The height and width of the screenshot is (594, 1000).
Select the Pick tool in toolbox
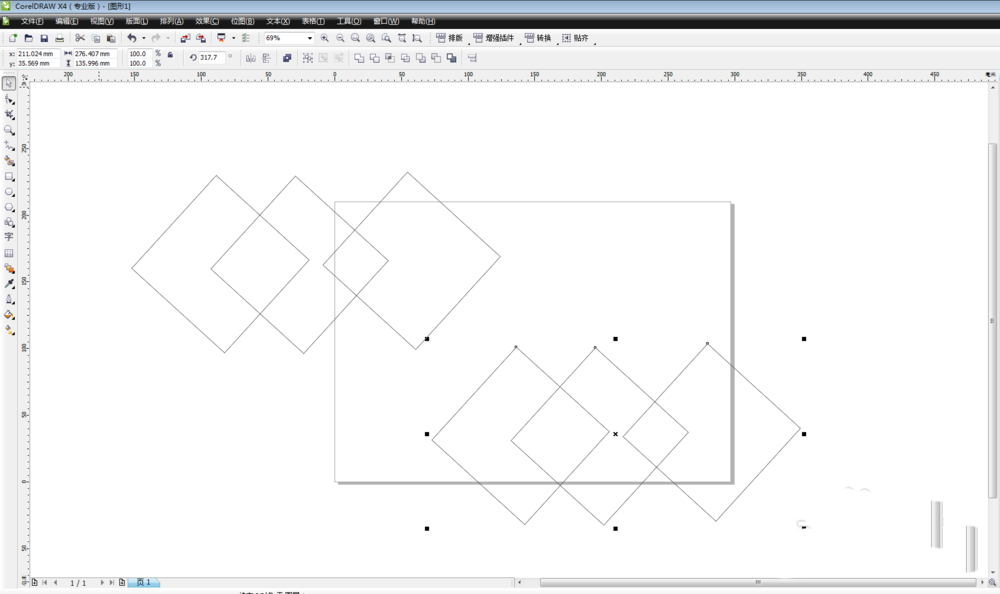(9, 84)
